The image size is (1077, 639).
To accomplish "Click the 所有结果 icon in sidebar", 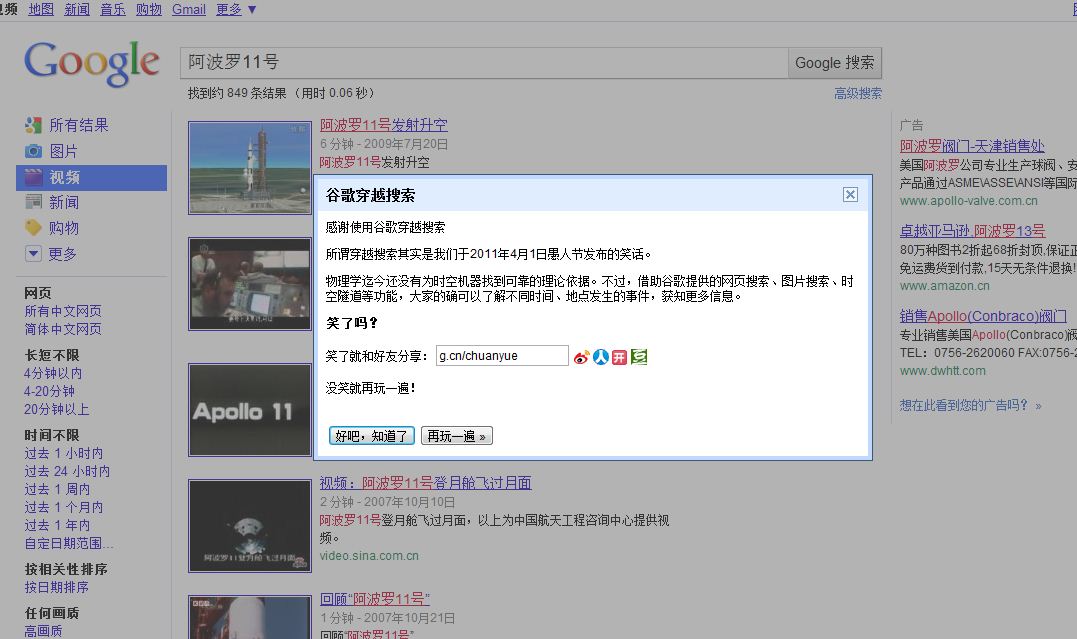I will [33, 125].
